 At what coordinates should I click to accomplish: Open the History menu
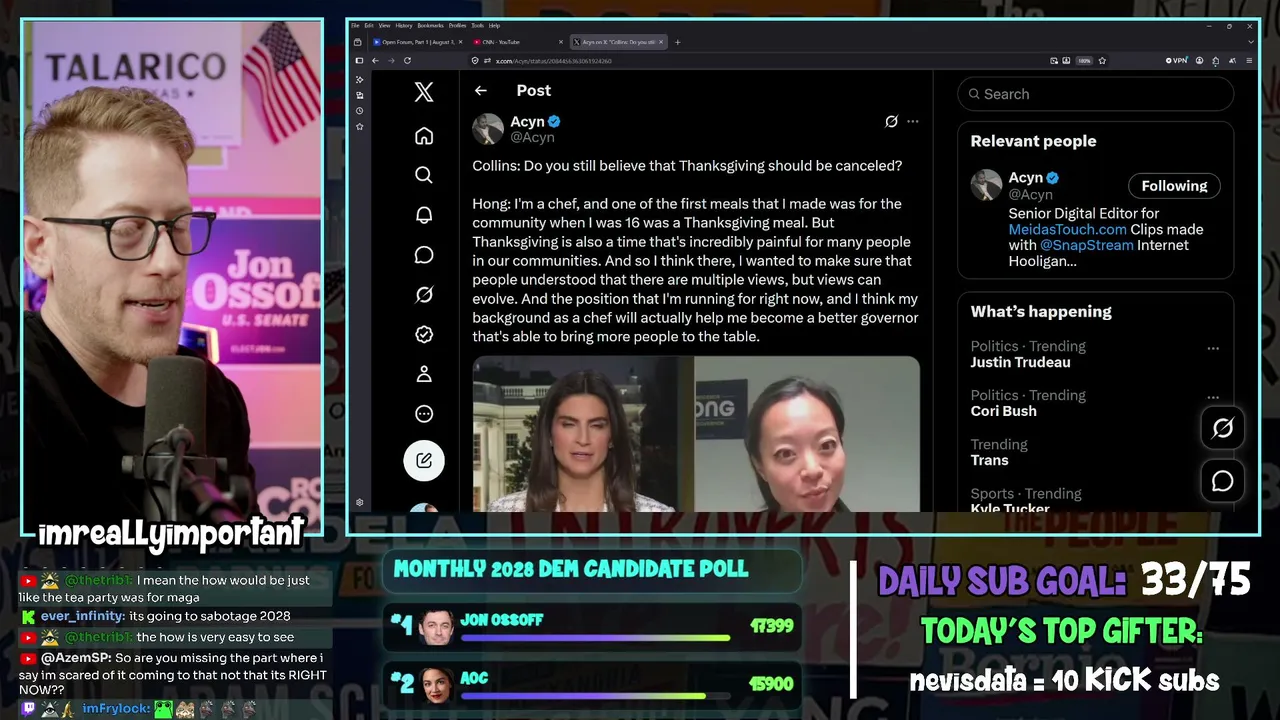click(x=404, y=25)
